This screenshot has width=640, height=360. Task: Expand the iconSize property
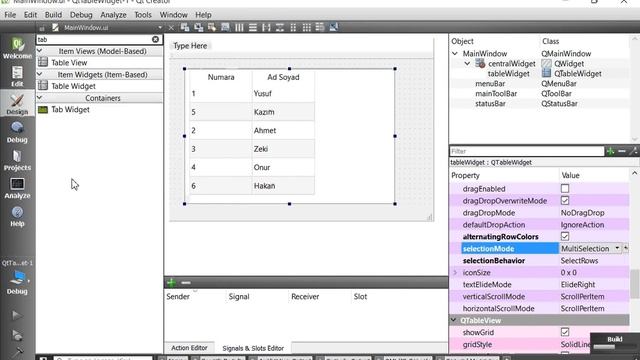pos(455,272)
